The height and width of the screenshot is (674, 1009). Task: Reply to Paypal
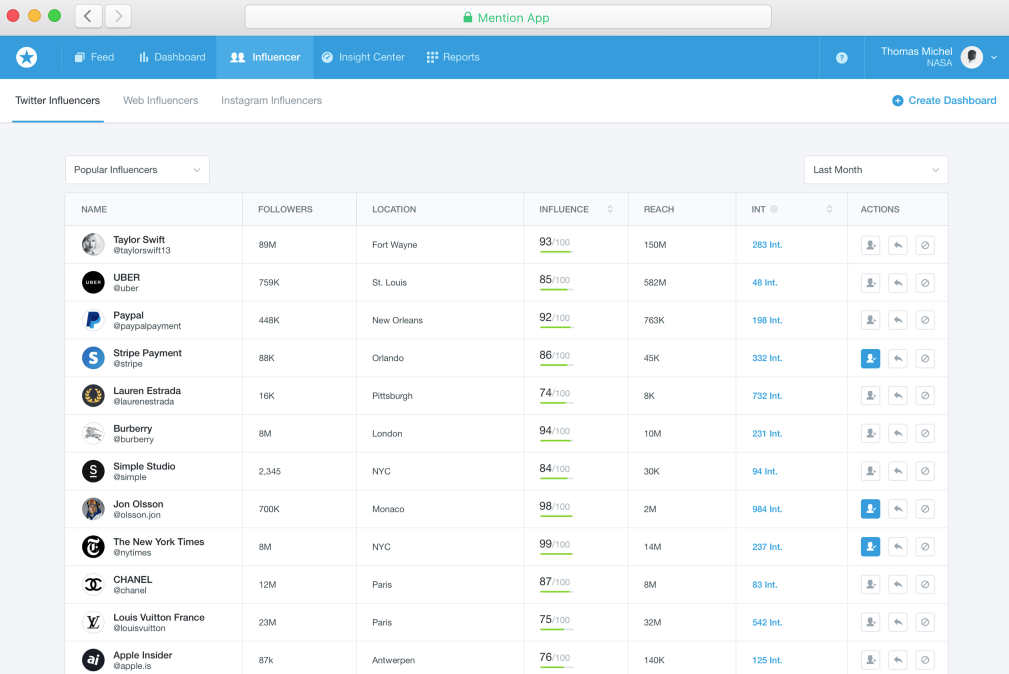[x=898, y=320]
